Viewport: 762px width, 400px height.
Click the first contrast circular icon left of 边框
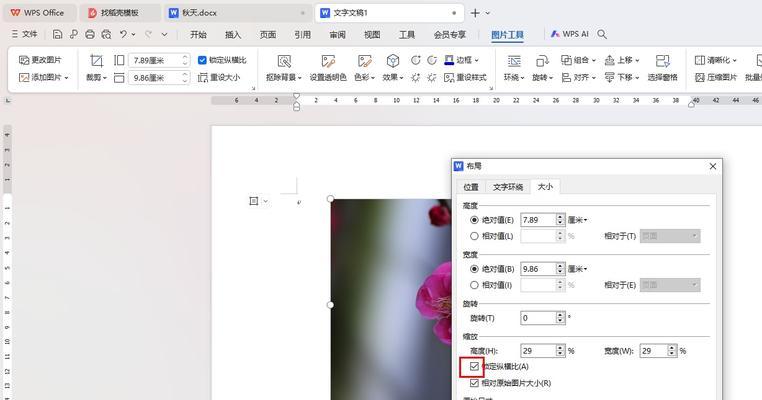pos(416,60)
